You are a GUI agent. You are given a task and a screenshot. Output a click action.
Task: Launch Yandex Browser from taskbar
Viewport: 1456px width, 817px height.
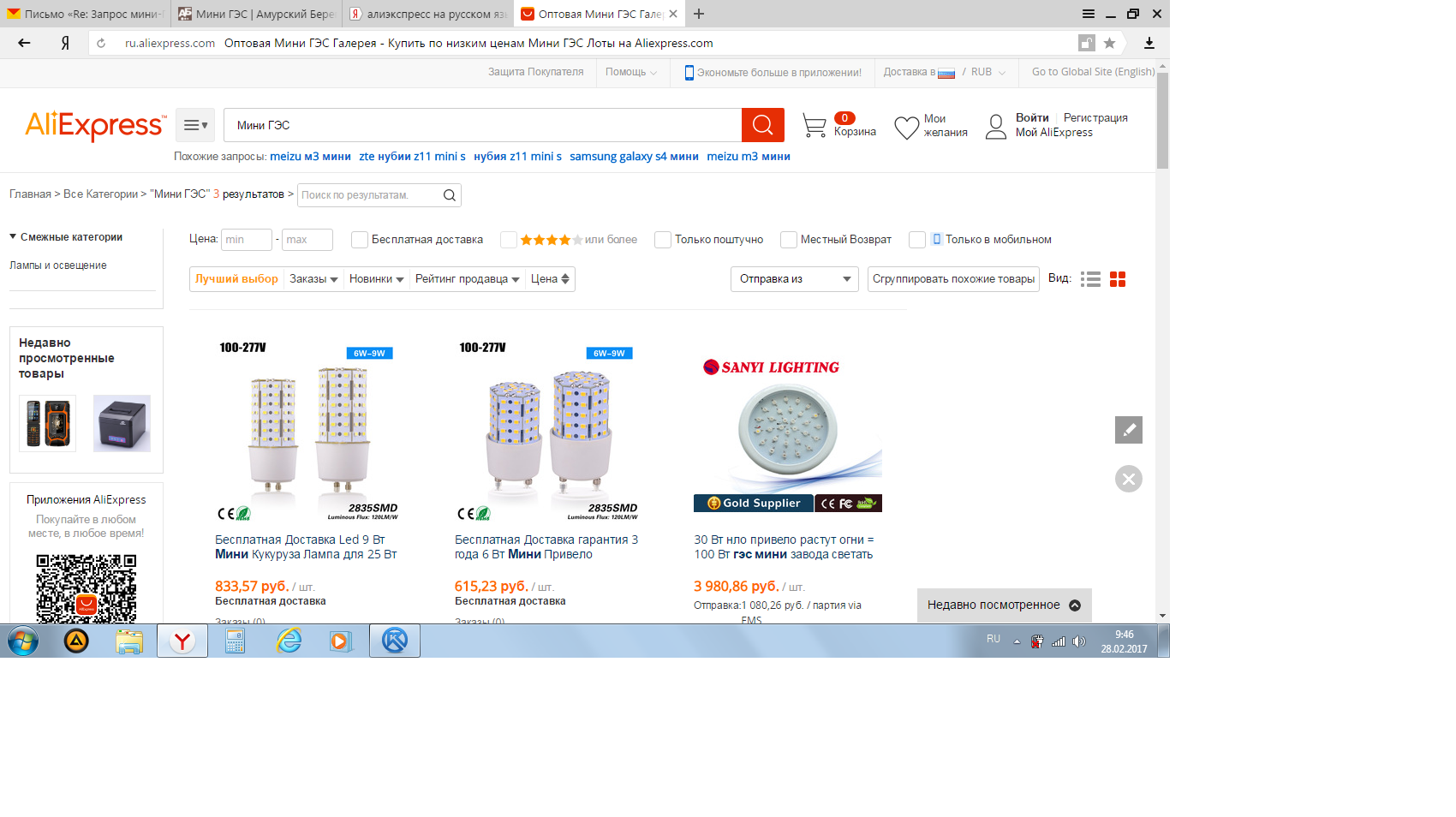click(182, 641)
